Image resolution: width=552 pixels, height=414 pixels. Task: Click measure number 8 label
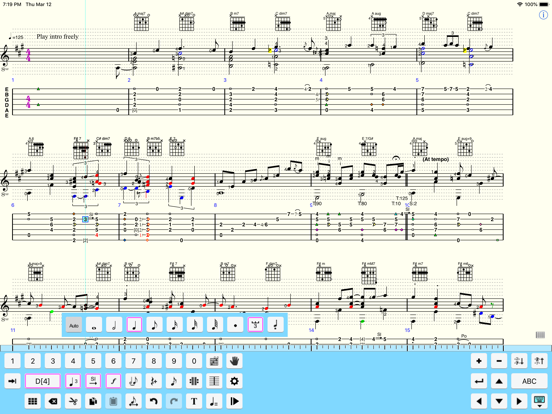click(215, 205)
